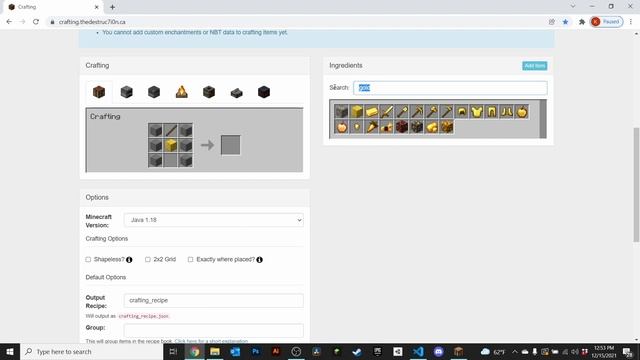
Task: Choose the golden carrot ingredient
Action: (x=371, y=127)
